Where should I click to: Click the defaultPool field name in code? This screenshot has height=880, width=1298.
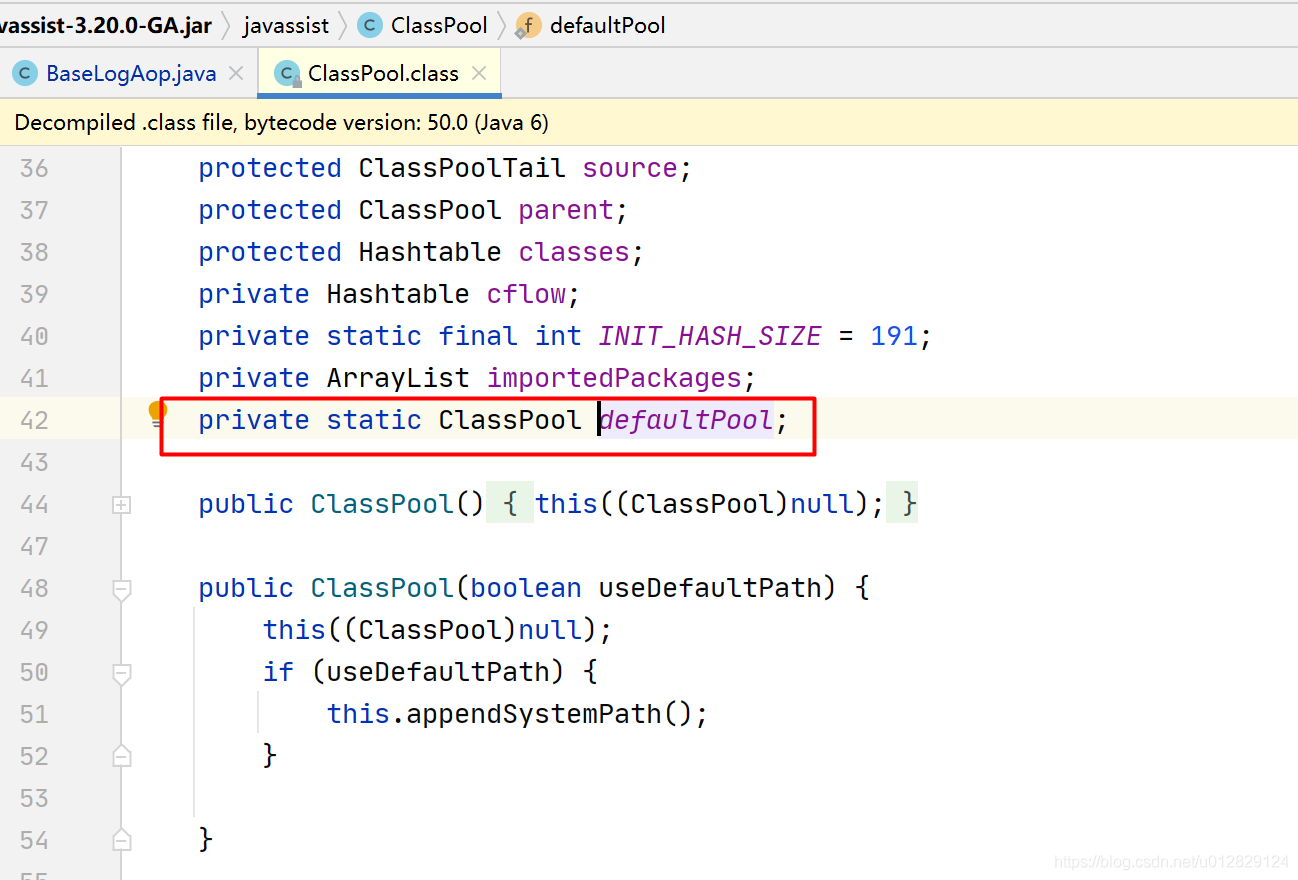coord(686,420)
